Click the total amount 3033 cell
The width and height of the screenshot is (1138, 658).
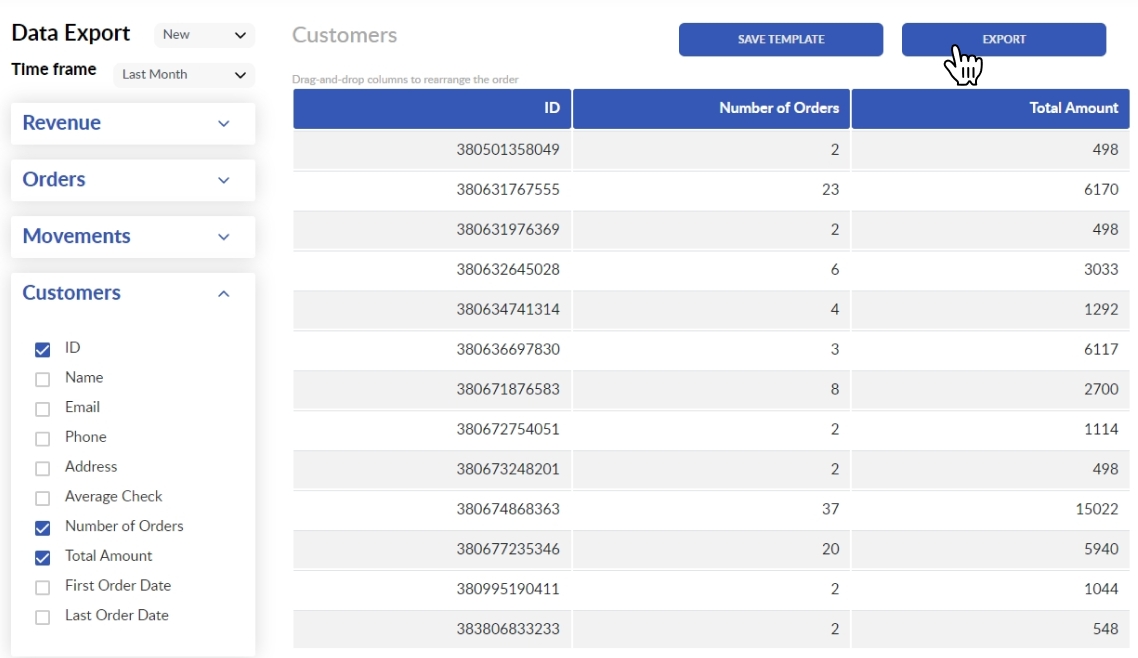(x=991, y=270)
